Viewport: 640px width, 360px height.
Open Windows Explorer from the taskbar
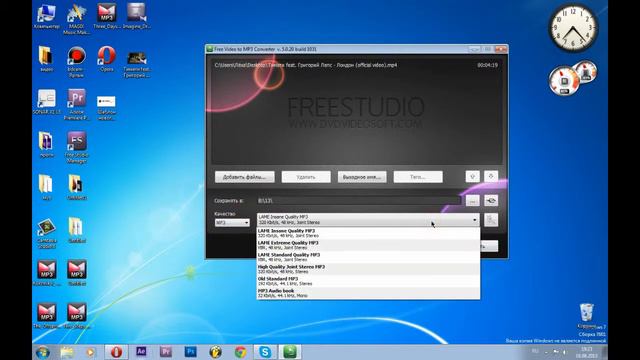[x=67, y=352]
